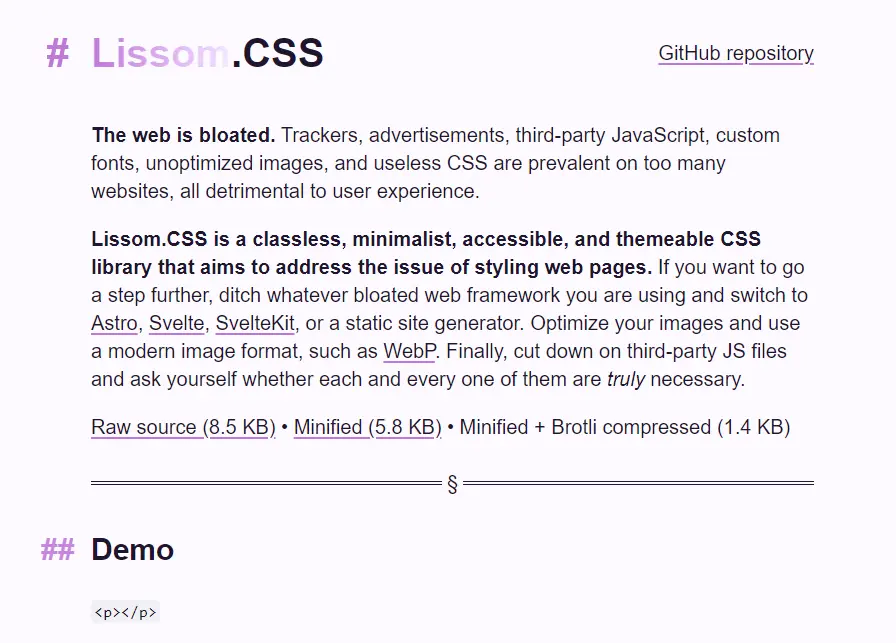Click the Demo section heading
Image resolution: width=896 pixels, height=643 pixels.
point(133,550)
